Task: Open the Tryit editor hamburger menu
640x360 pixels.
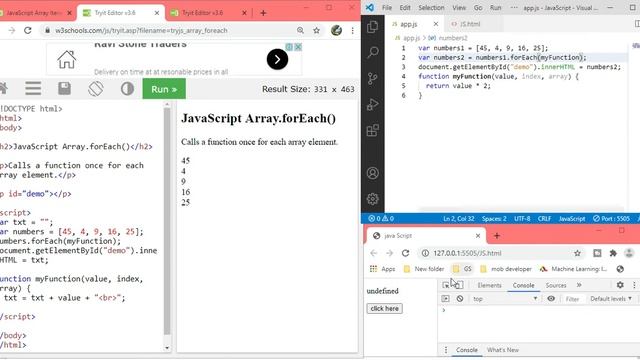Action: (33, 89)
